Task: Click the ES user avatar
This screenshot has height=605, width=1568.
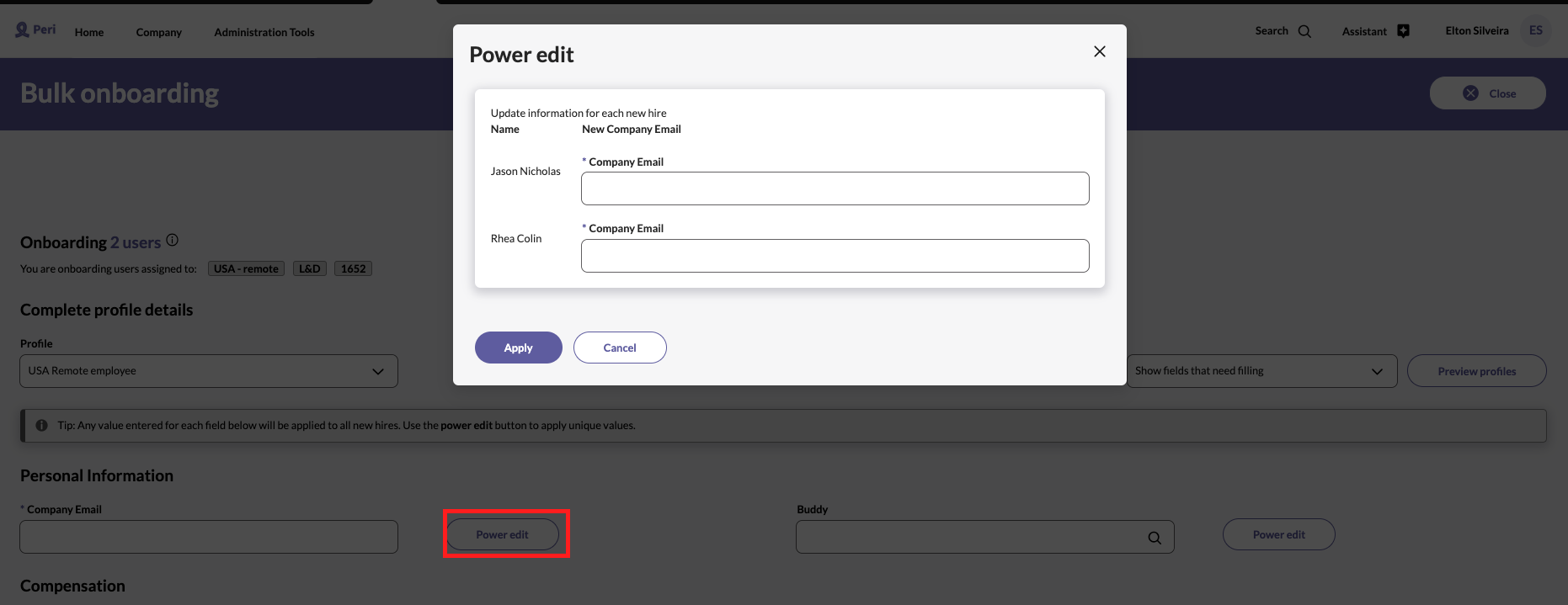Action: pos(1535,31)
